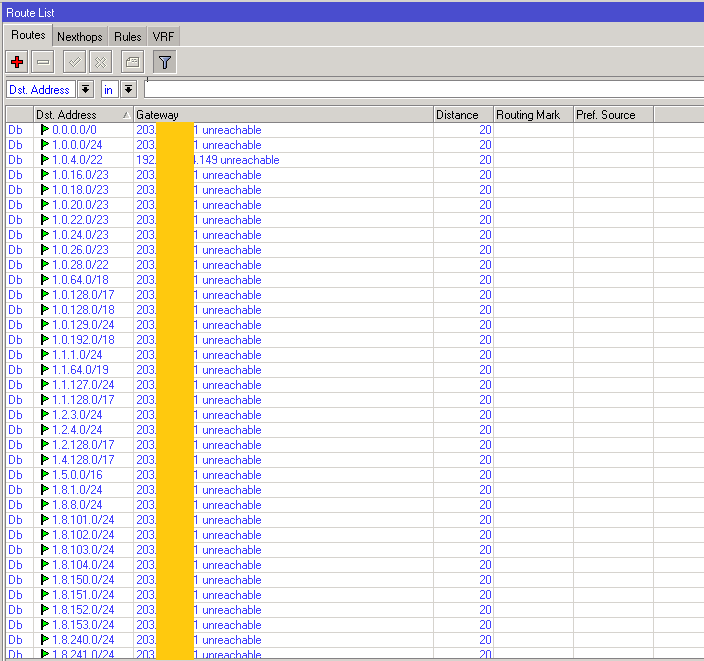704x661 pixels.
Task: Enable the route with the checkmark button
Action: click(x=75, y=62)
